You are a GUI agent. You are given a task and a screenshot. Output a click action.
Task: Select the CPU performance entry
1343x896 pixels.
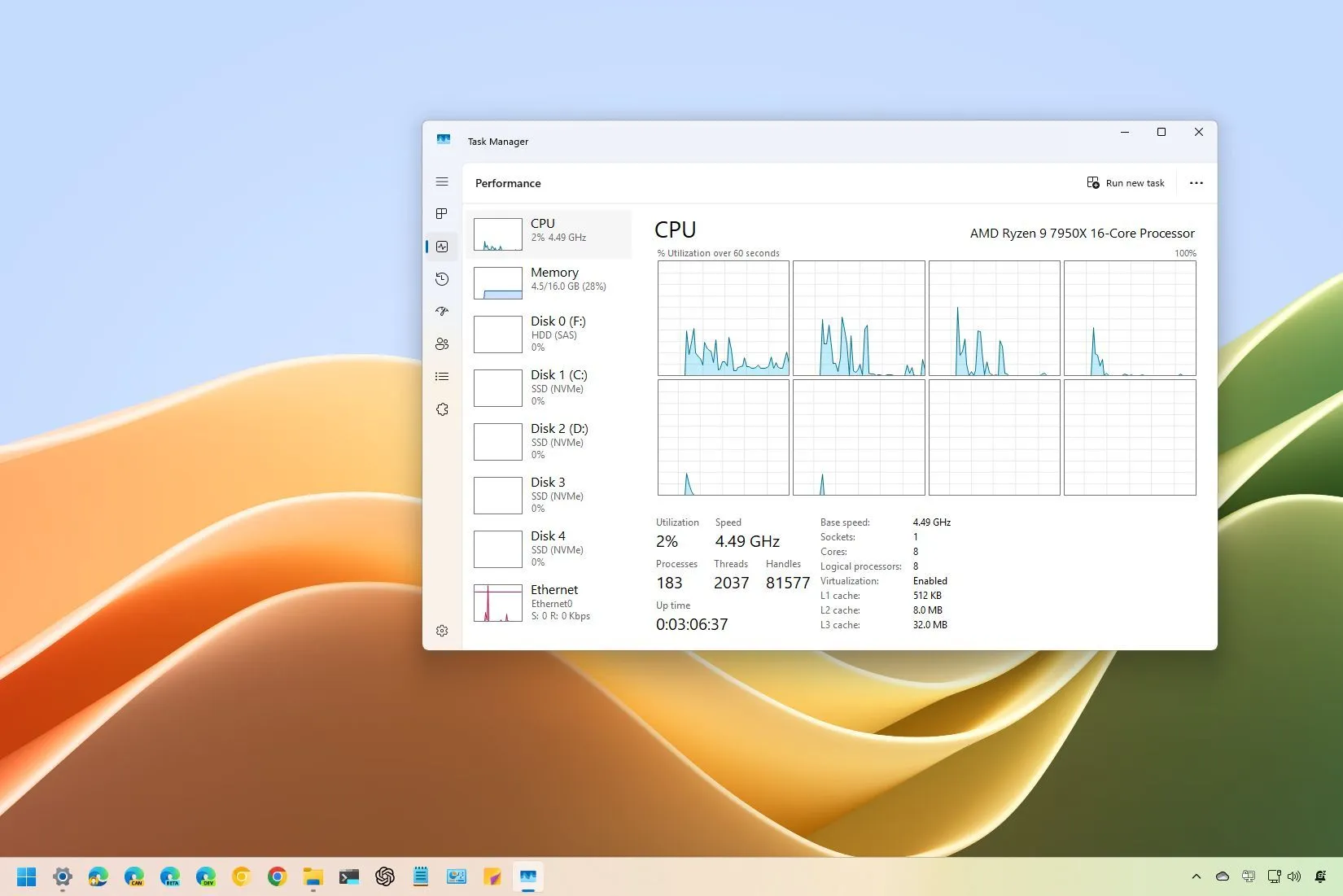(549, 234)
